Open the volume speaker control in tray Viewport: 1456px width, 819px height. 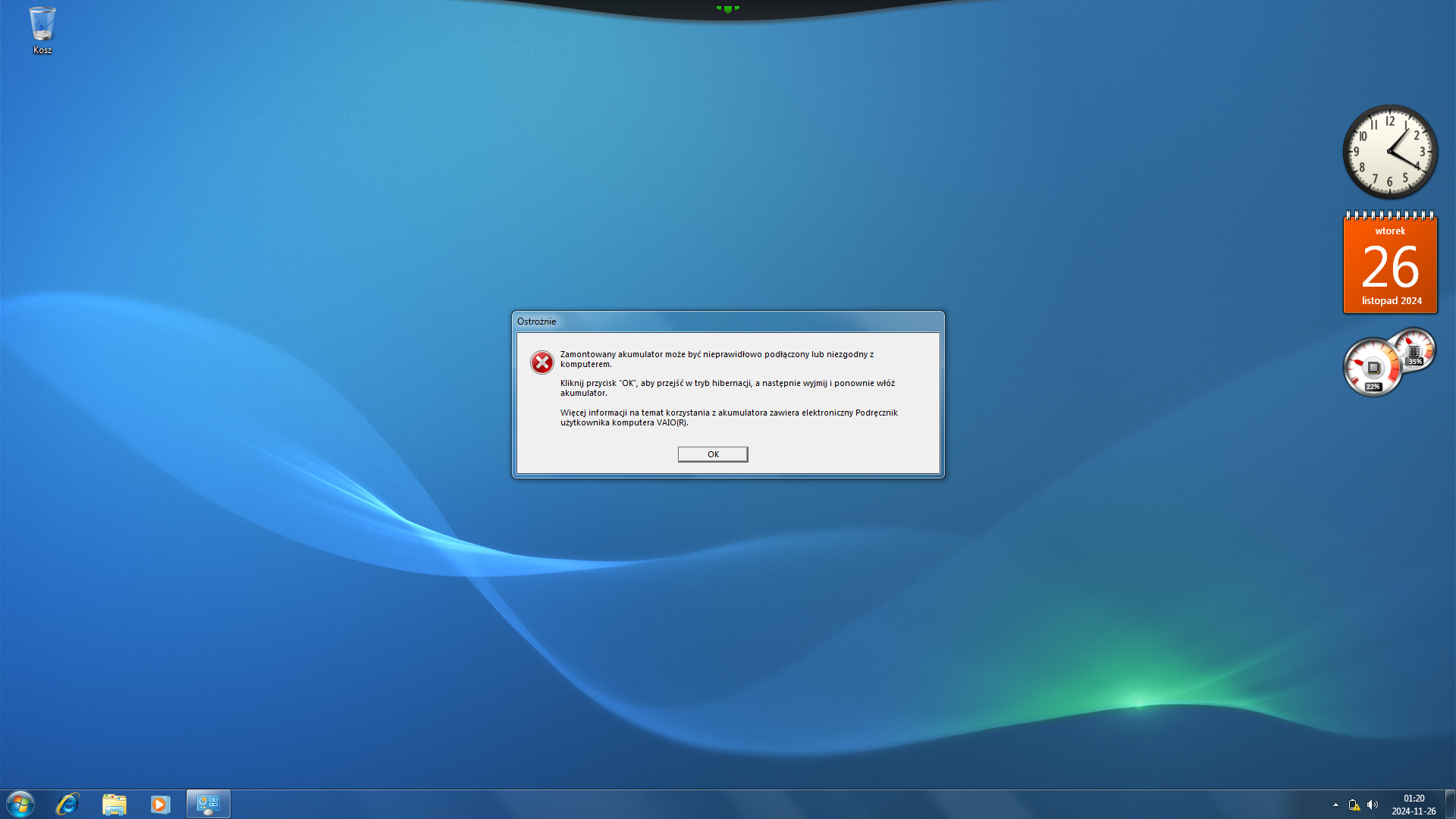point(1372,805)
